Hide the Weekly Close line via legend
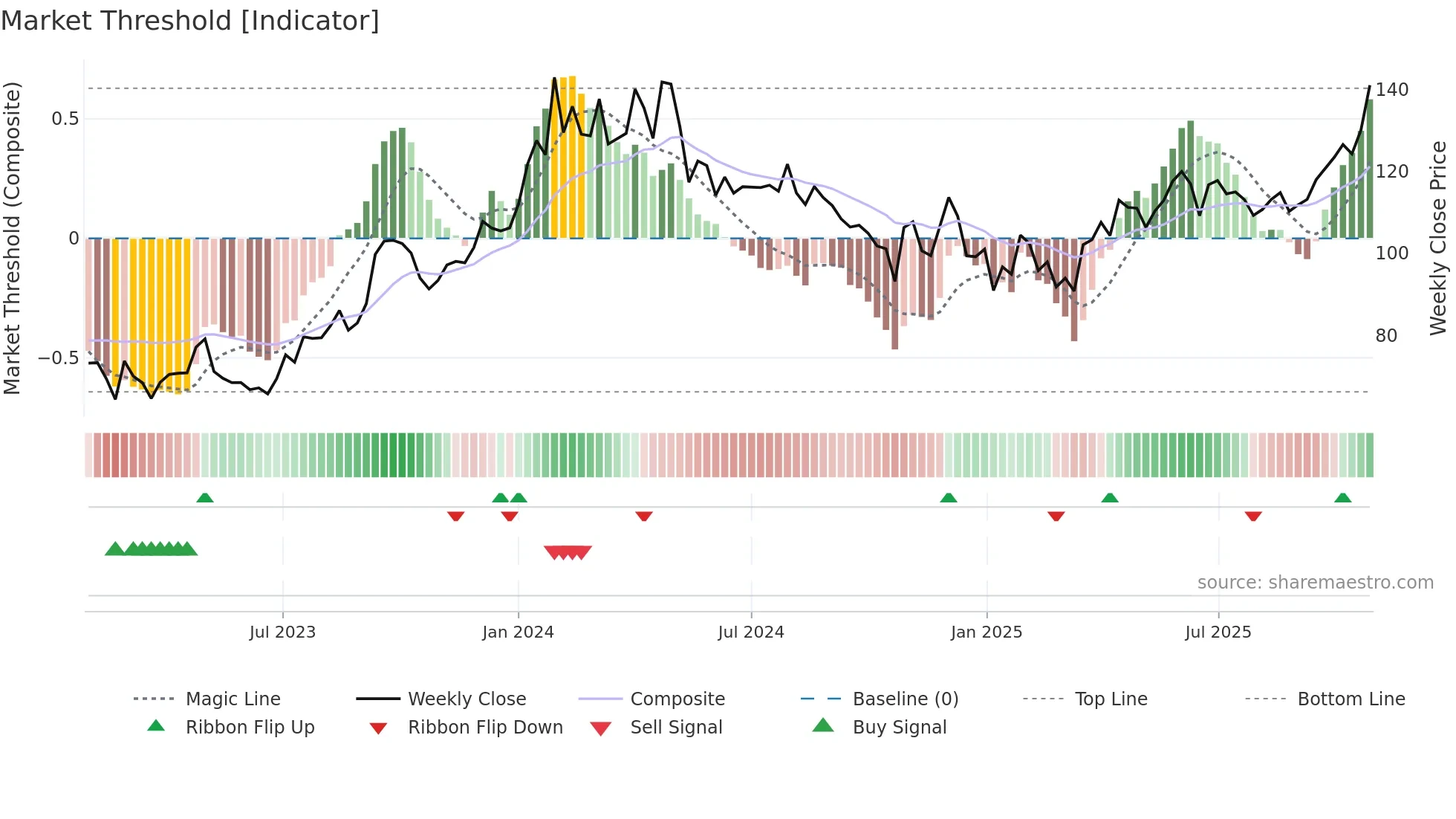This screenshot has height=819, width=1456. (x=467, y=699)
